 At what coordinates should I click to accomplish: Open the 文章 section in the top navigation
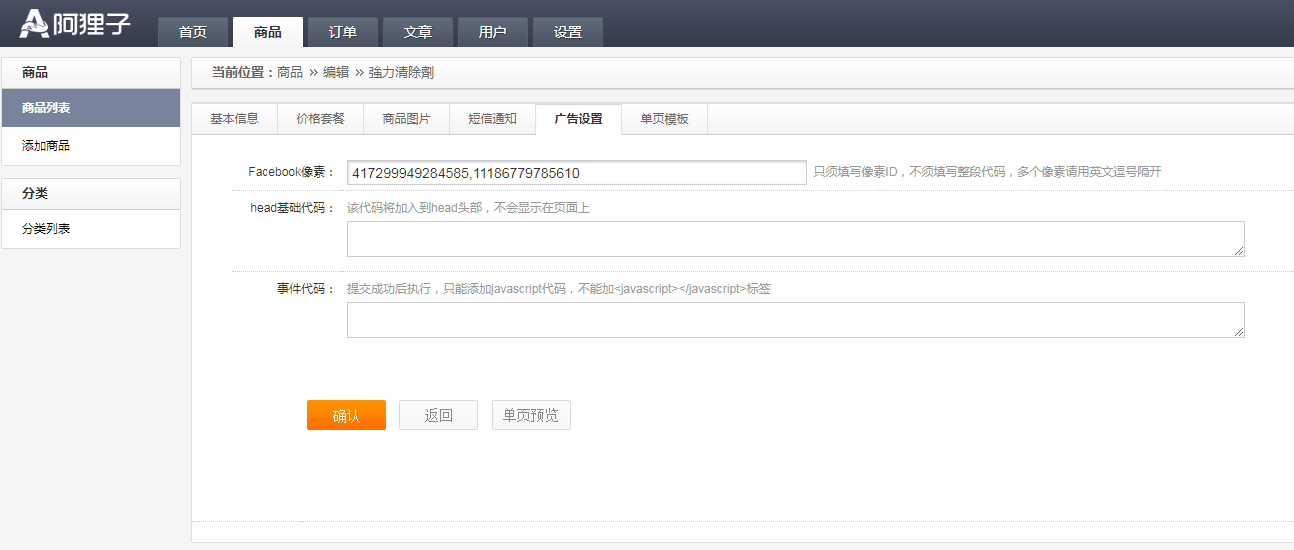pos(418,32)
